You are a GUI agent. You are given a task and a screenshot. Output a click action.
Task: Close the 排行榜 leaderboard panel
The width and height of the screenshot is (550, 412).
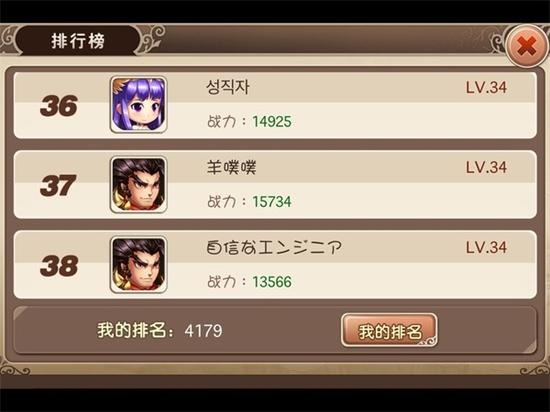[x=526, y=46]
